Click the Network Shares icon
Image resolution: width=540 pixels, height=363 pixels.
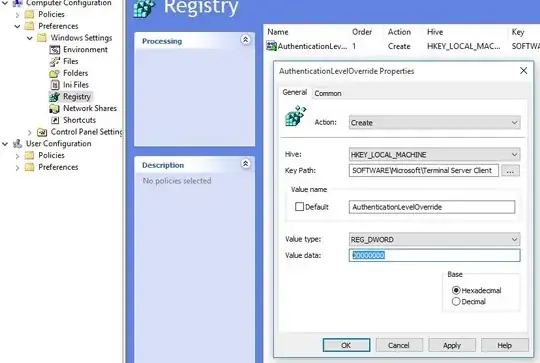(54, 108)
